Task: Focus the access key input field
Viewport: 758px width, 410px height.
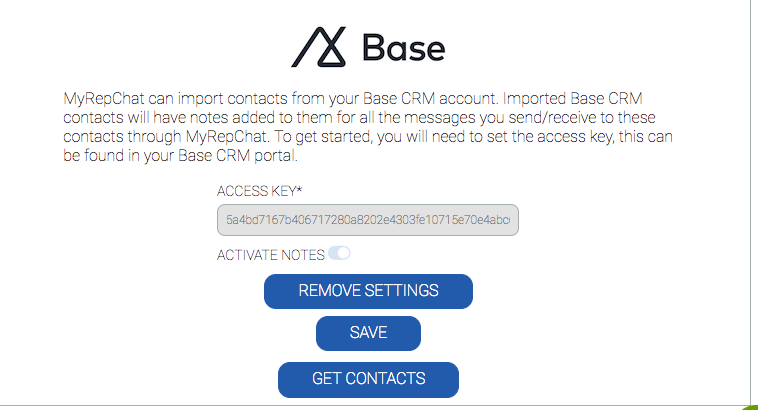Action: pyautogui.click(x=368, y=220)
